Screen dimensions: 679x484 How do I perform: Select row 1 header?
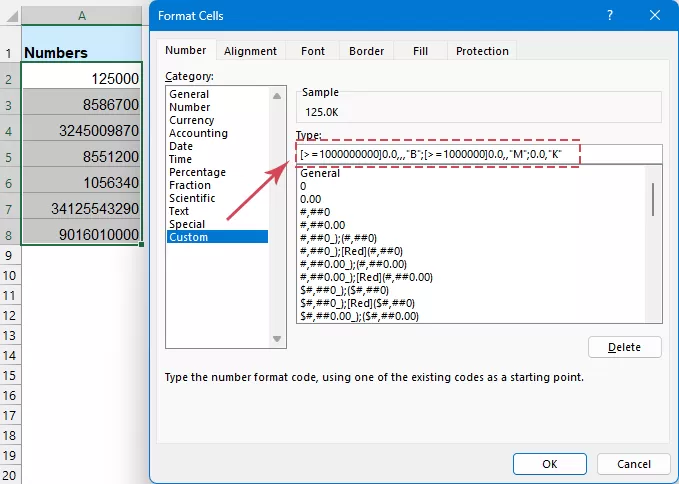point(10,44)
